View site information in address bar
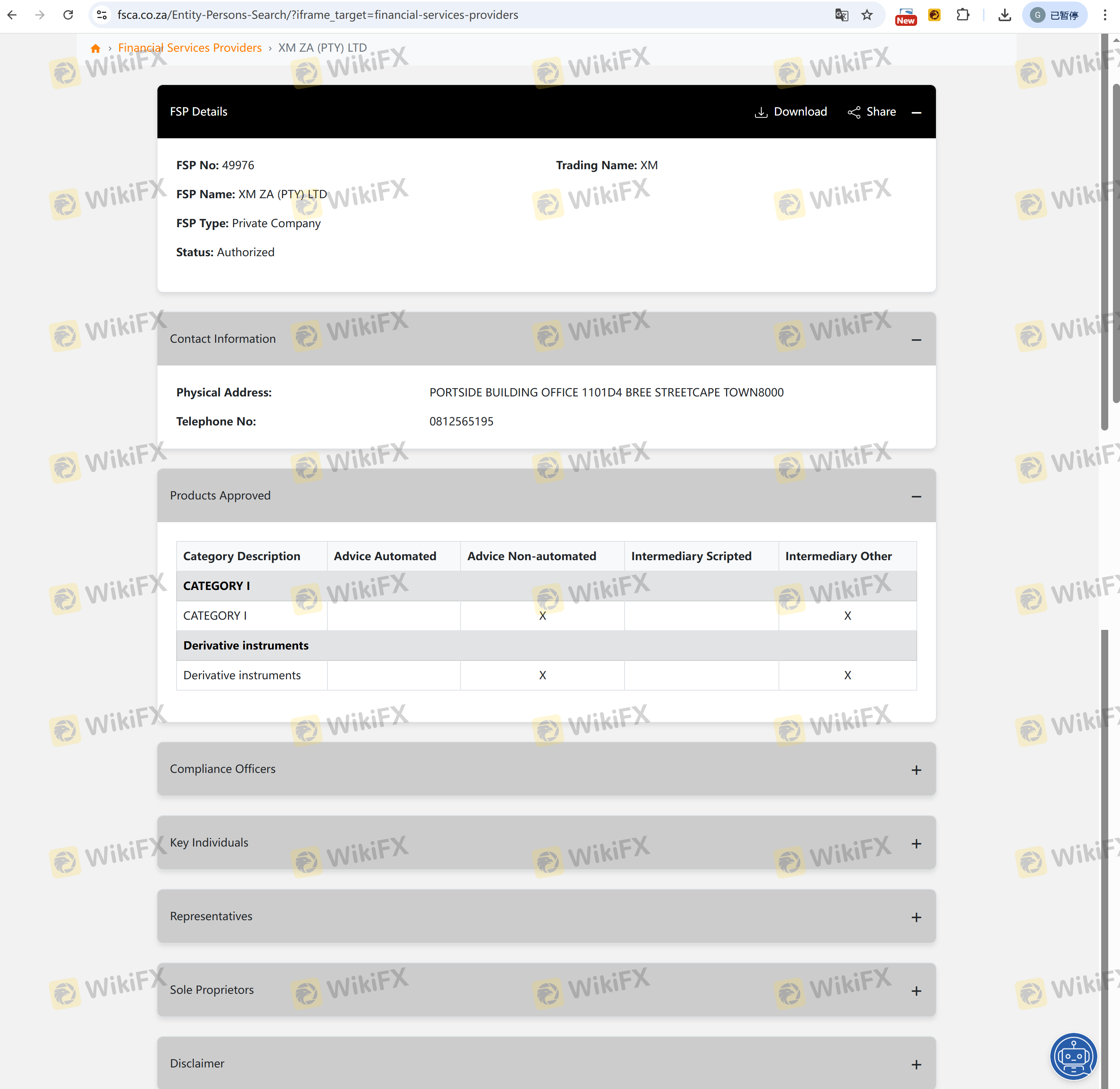The height and width of the screenshot is (1089, 1120). pos(102,15)
